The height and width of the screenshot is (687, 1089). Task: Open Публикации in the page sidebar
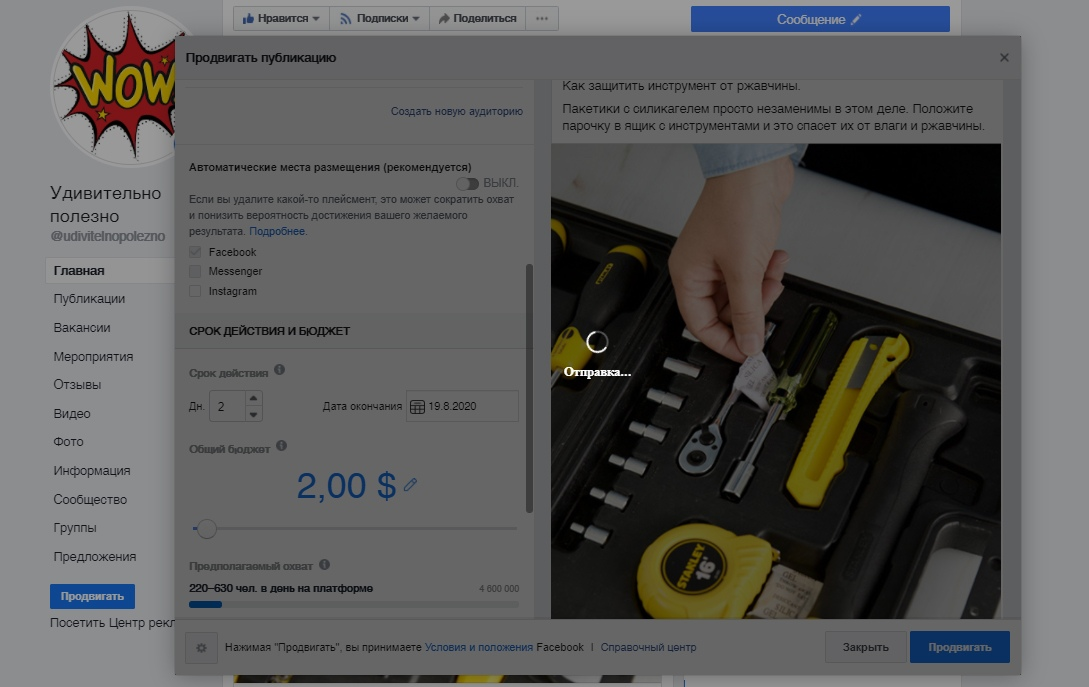click(89, 299)
